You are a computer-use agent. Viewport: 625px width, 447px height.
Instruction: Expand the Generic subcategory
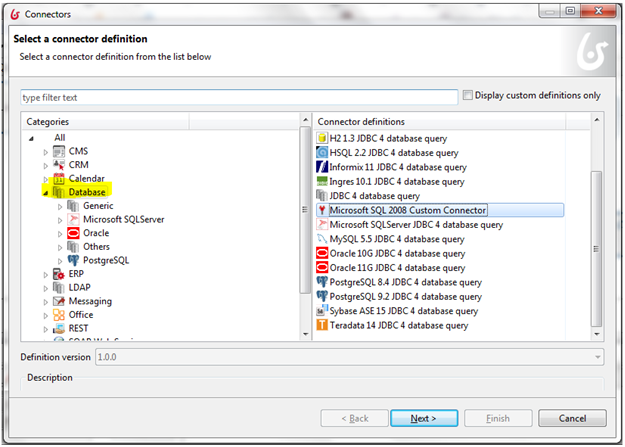[x=60, y=207]
